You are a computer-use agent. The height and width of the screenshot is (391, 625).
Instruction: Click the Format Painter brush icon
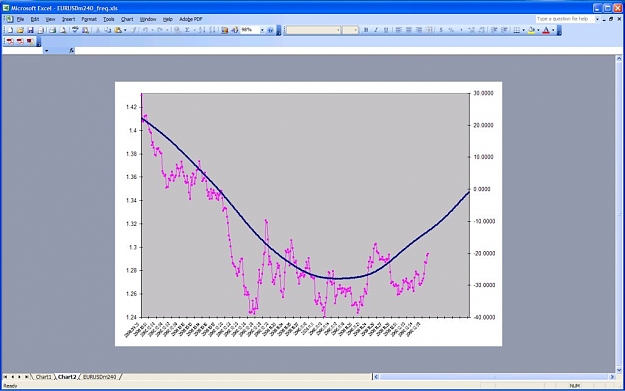click(x=134, y=30)
